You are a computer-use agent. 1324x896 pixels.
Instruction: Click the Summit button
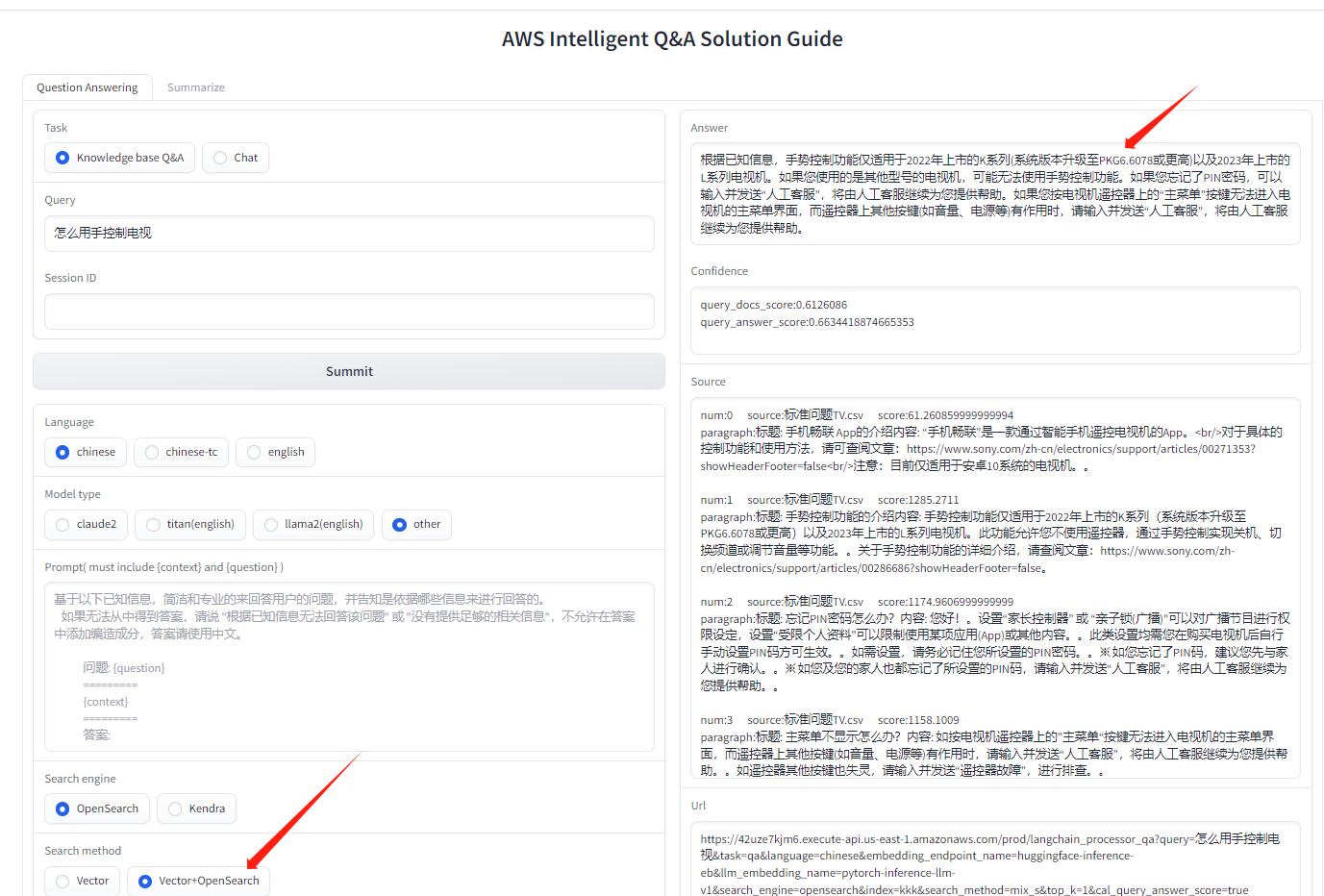click(349, 371)
